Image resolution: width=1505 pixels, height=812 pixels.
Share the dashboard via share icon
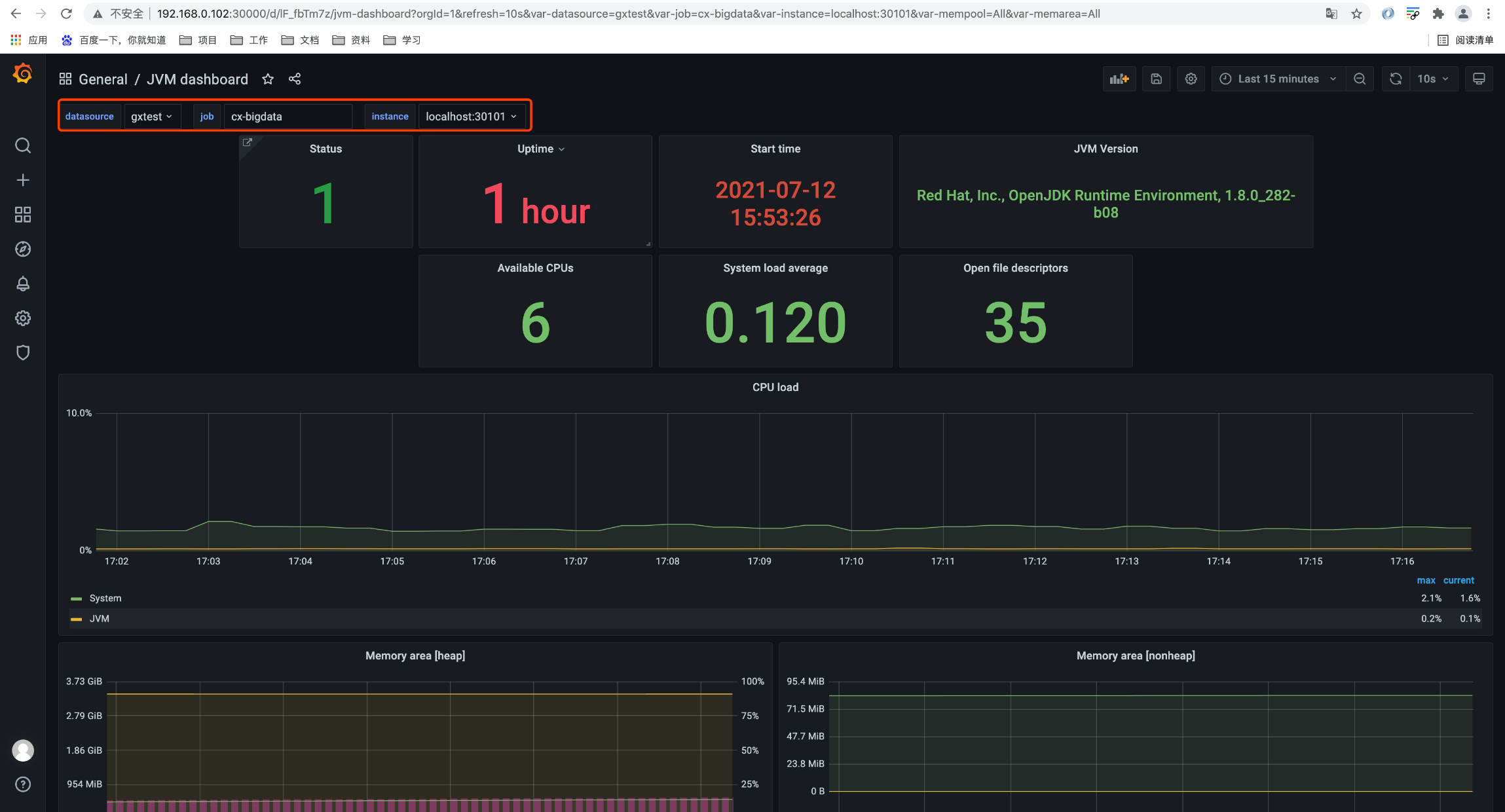[295, 79]
